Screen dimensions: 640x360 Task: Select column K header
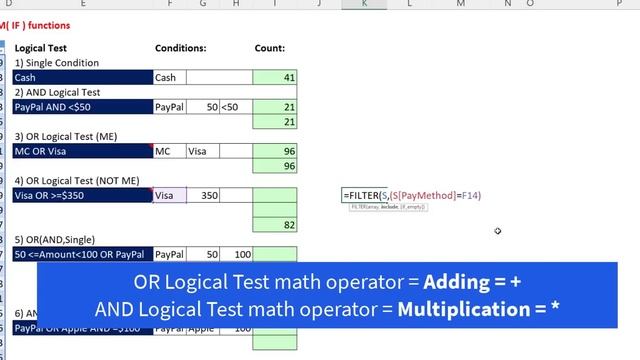(x=364, y=4)
